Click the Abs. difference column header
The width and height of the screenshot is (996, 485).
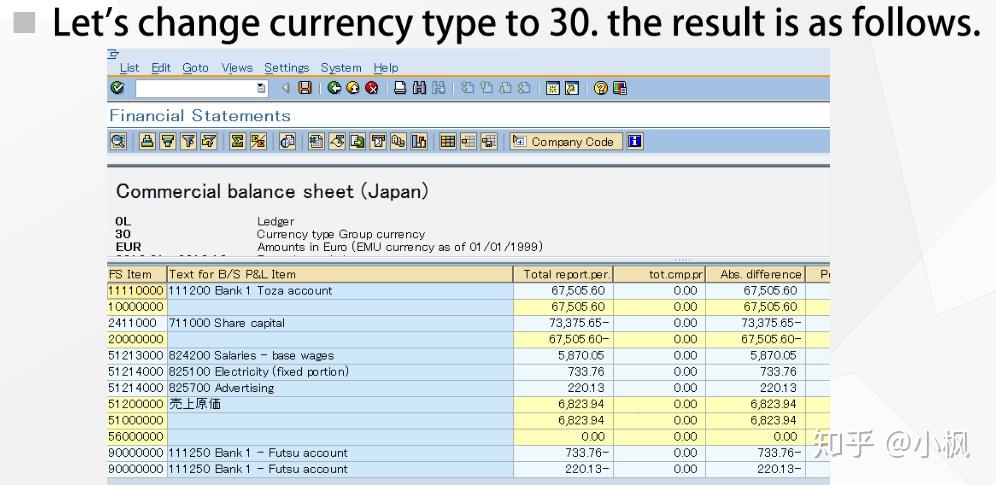755,274
